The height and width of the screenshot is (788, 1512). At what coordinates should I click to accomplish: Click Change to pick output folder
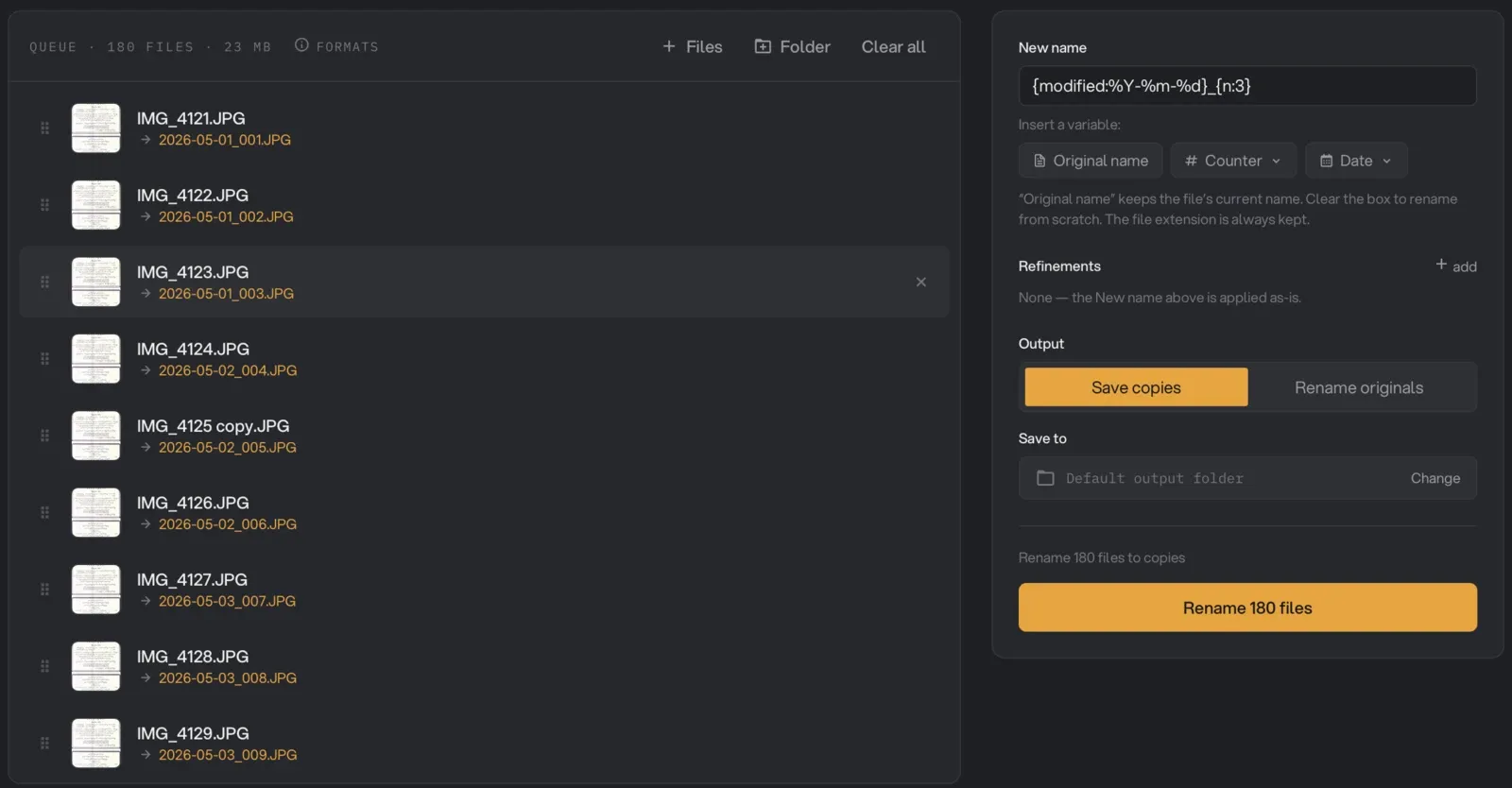(1435, 478)
